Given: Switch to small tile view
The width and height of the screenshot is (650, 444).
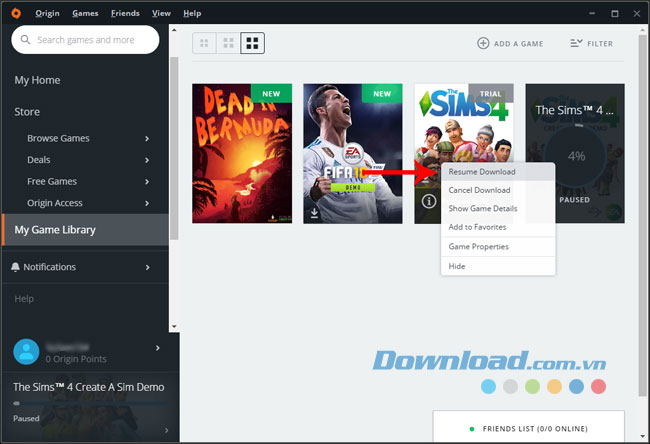Looking at the screenshot, I should tap(204, 43).
